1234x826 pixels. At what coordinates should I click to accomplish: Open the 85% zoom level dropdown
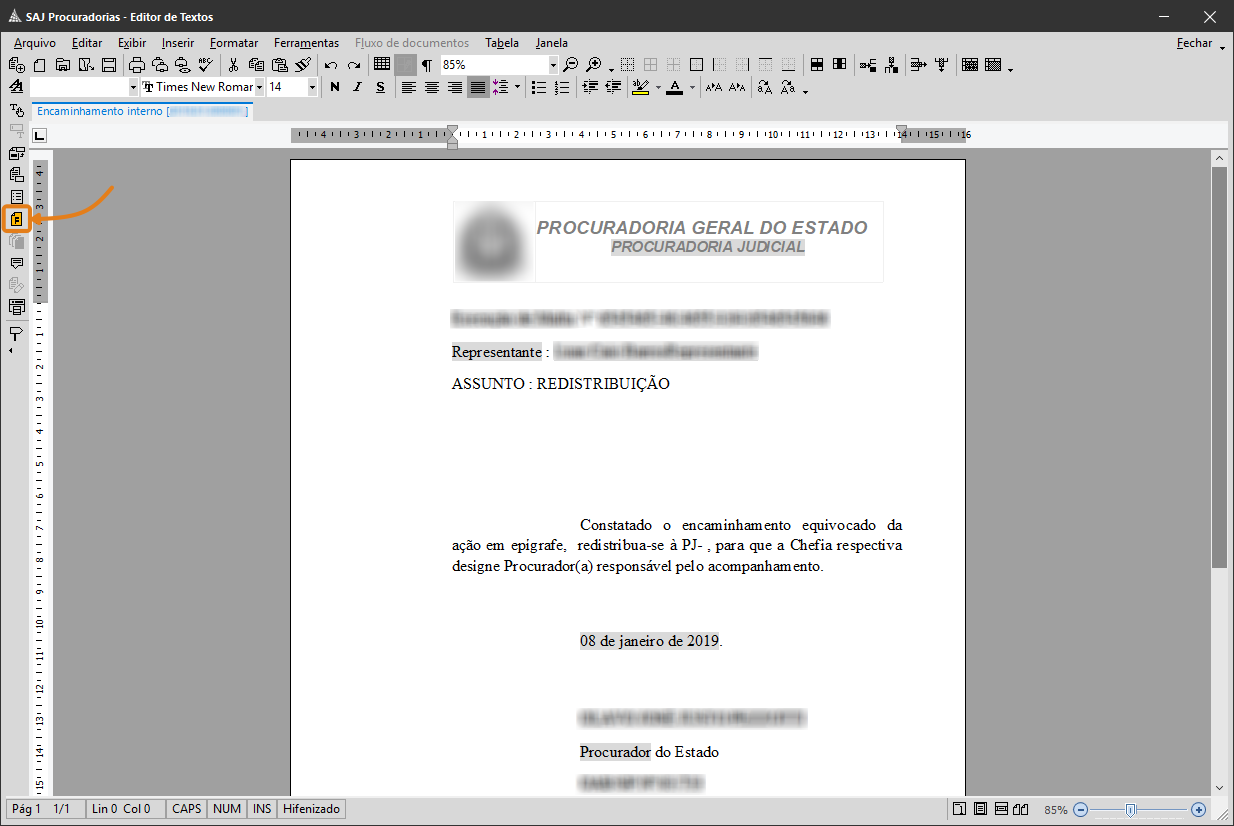pyautogui.click(x=552, y=65)
